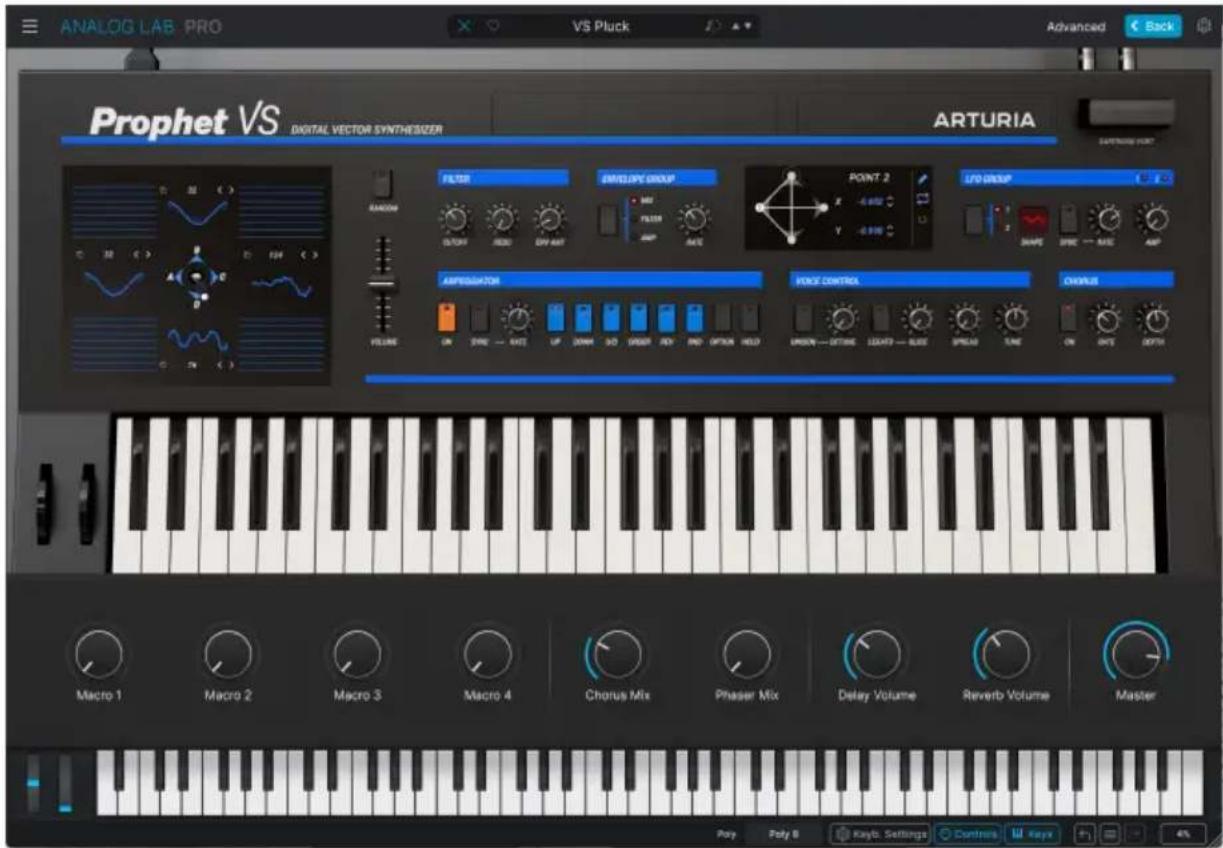Image resolution: width=1223 pixels, height=848 pixels.
Task: Click the undo arrow in the bottom bar
Action: 1086,833
